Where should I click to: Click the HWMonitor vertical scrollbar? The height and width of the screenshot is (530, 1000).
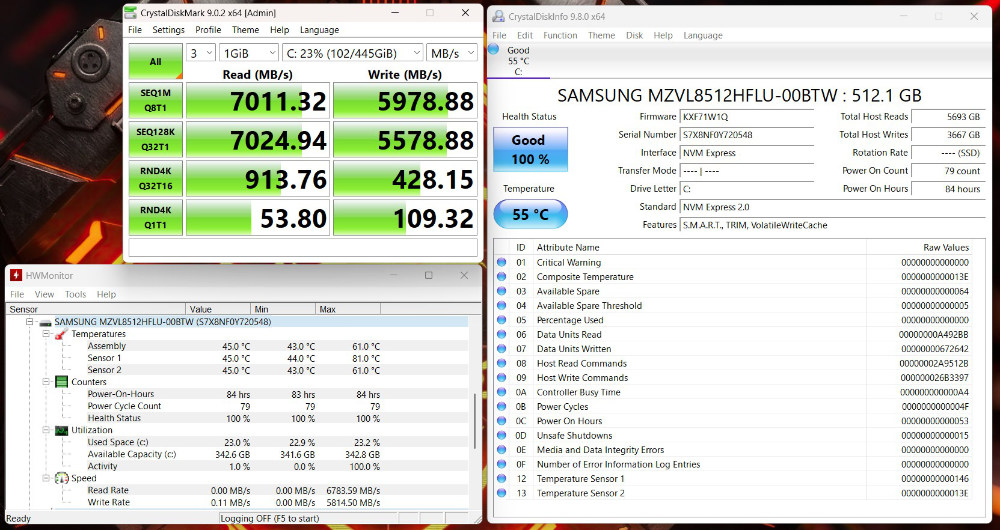[x=474, y=420]
